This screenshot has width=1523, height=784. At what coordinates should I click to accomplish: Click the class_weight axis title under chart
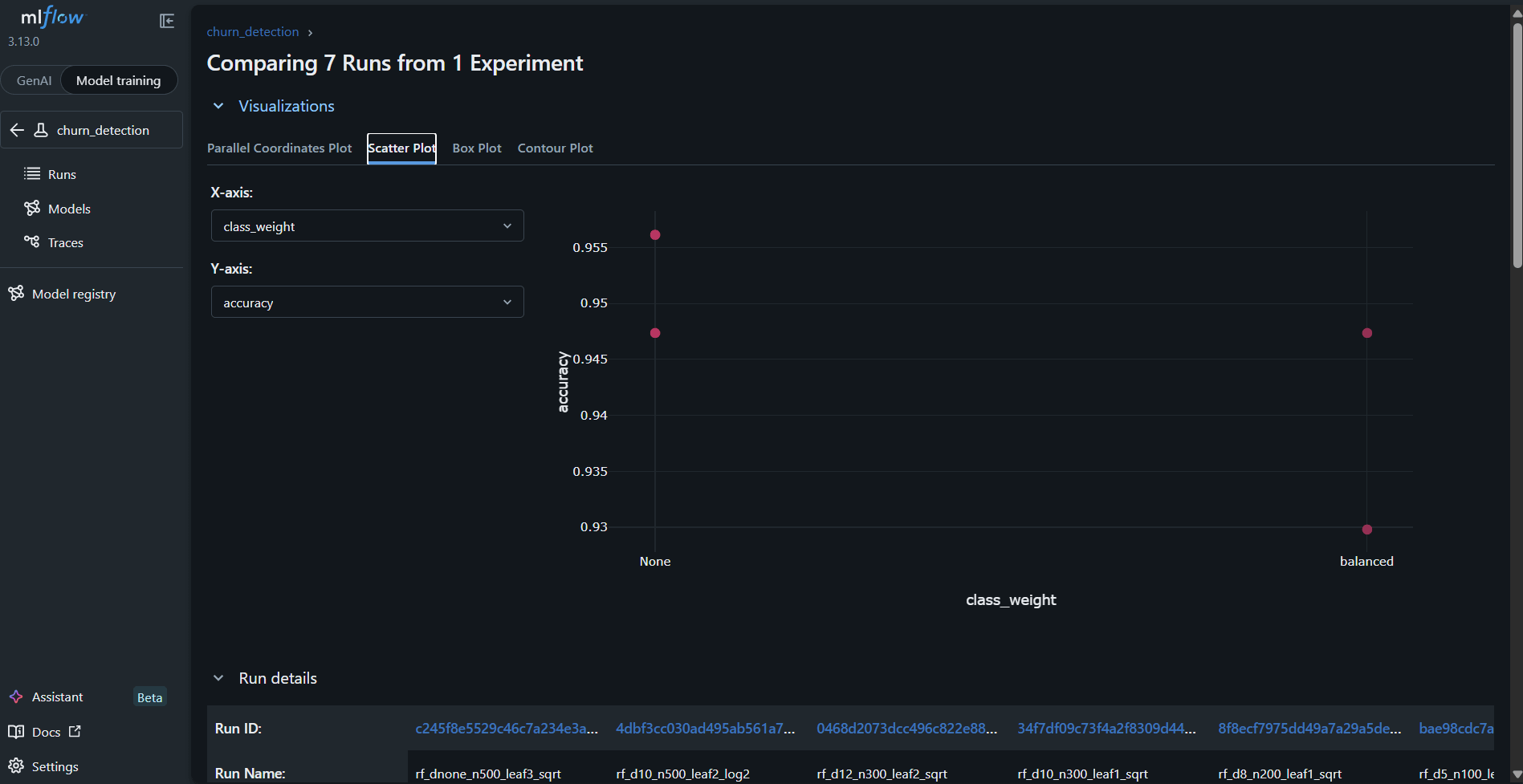click(x=1011, y=600)
